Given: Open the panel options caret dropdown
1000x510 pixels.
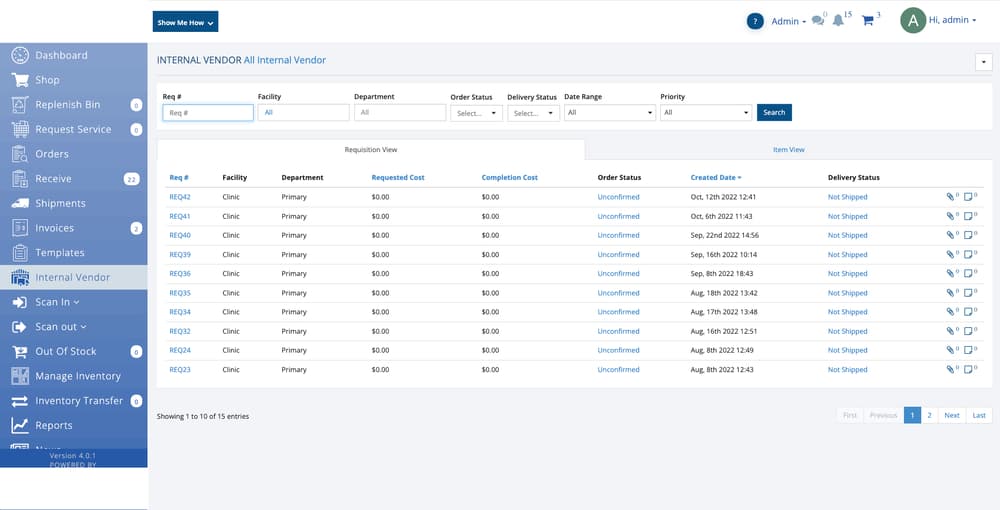Looking at the screenshot, I should 983,62.
